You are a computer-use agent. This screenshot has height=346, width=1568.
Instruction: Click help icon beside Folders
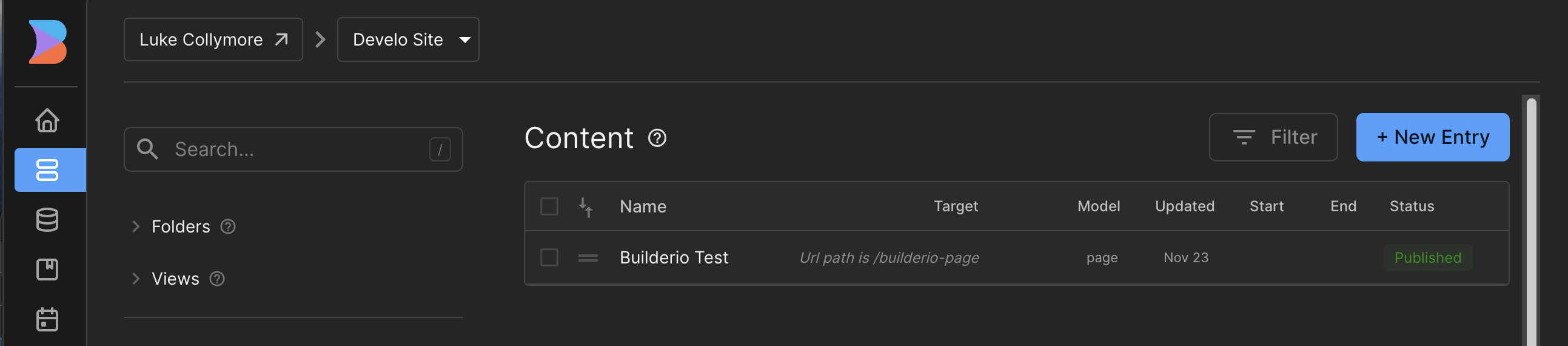click(x=227, y=226)
